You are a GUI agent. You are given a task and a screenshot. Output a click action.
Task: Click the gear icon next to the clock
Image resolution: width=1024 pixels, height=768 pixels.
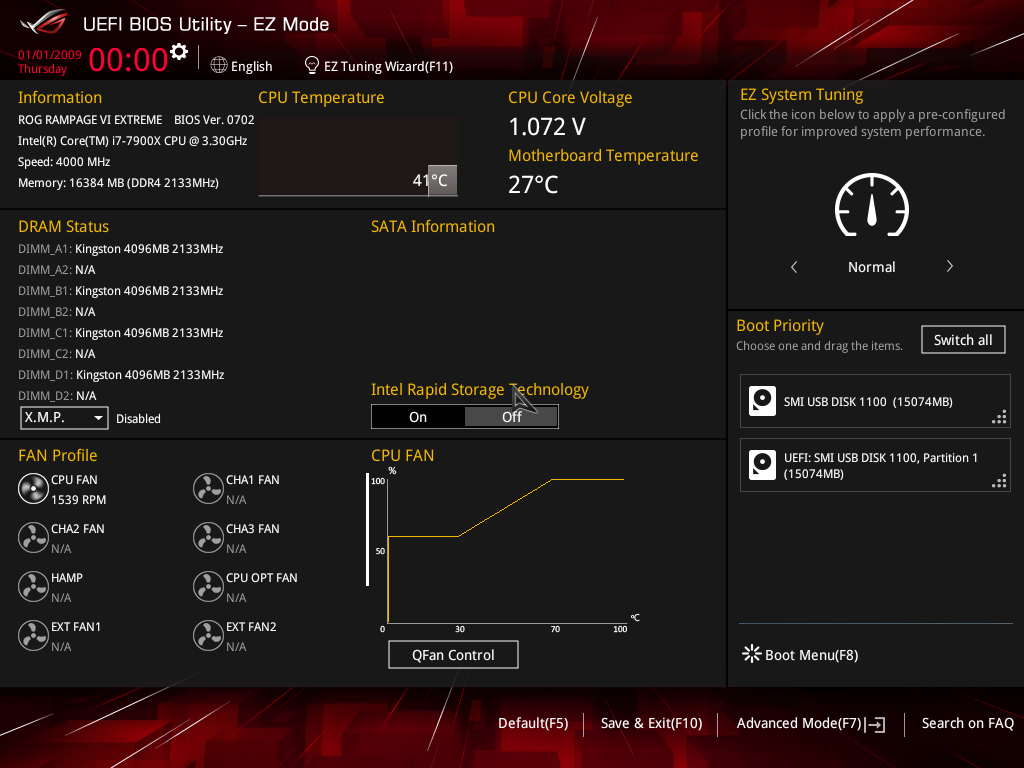pyautogui.click(x=179, y=52)
